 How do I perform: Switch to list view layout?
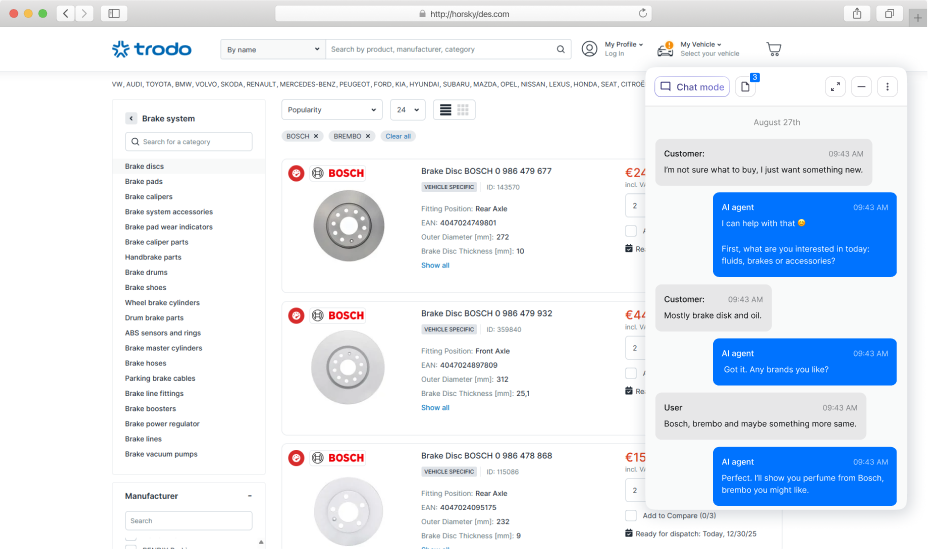[x=446, y=109]
